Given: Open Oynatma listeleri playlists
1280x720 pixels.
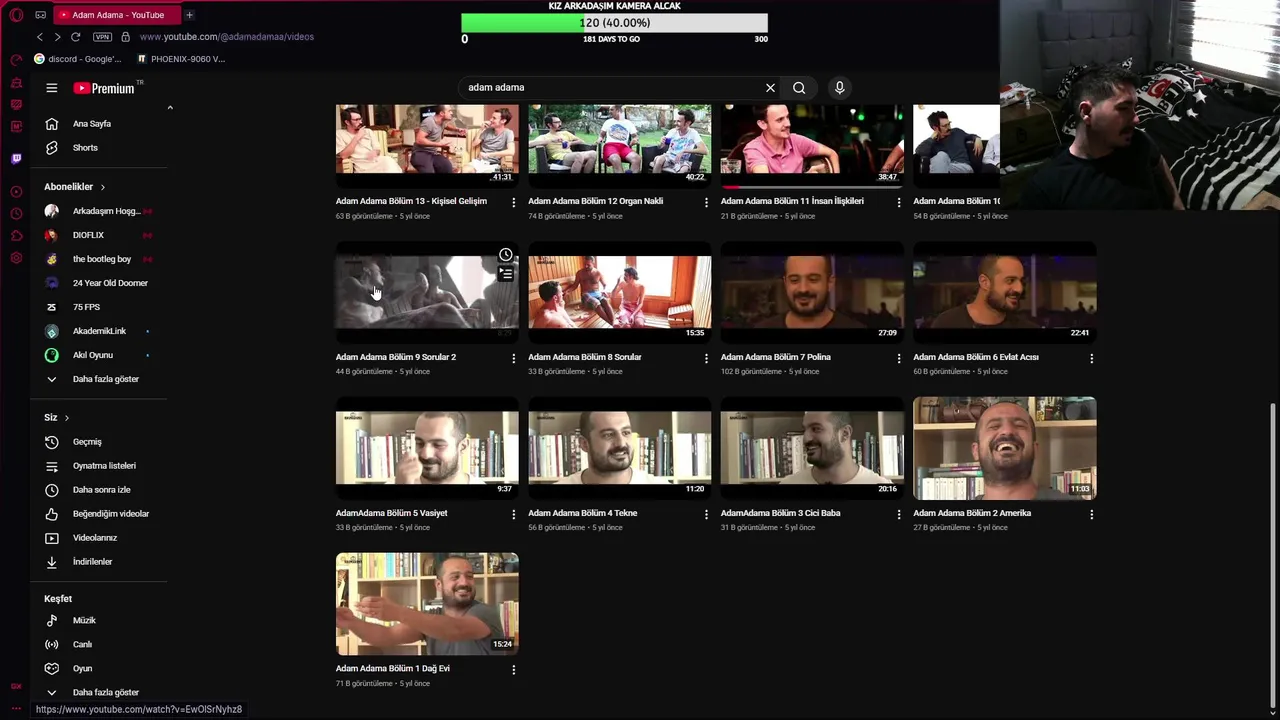Looking at the screenshot, I should click(100, 466).
